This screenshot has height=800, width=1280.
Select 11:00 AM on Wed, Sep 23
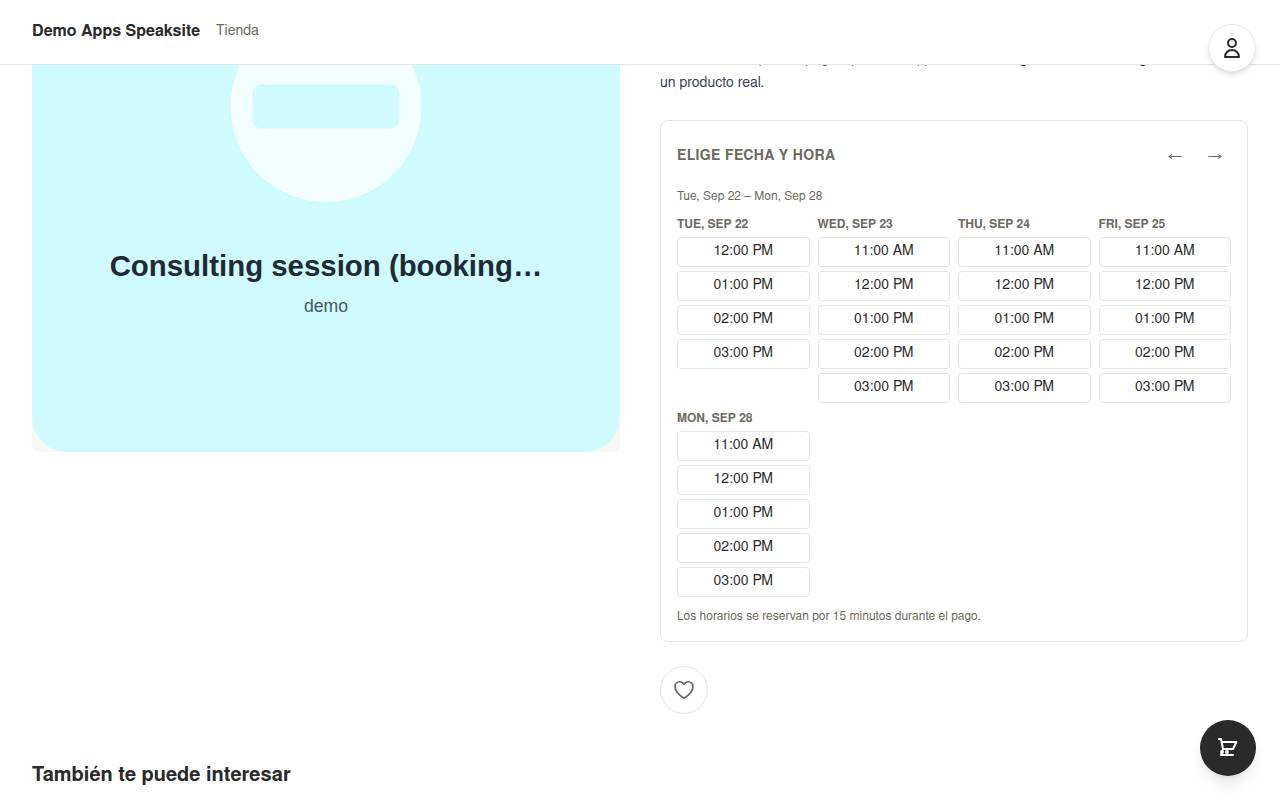click(884, 251)
